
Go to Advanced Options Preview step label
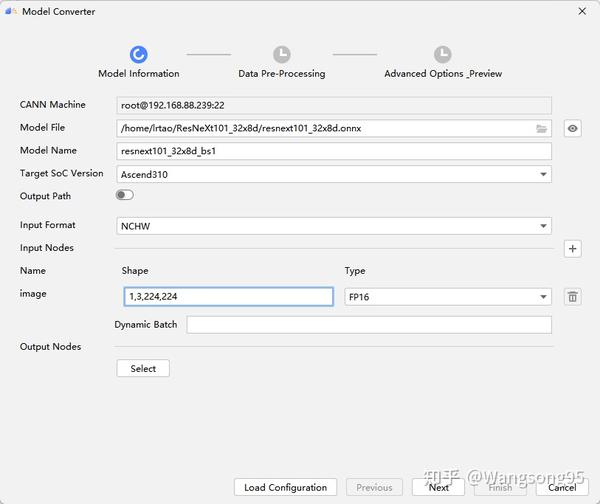click(x=443, y=73)
